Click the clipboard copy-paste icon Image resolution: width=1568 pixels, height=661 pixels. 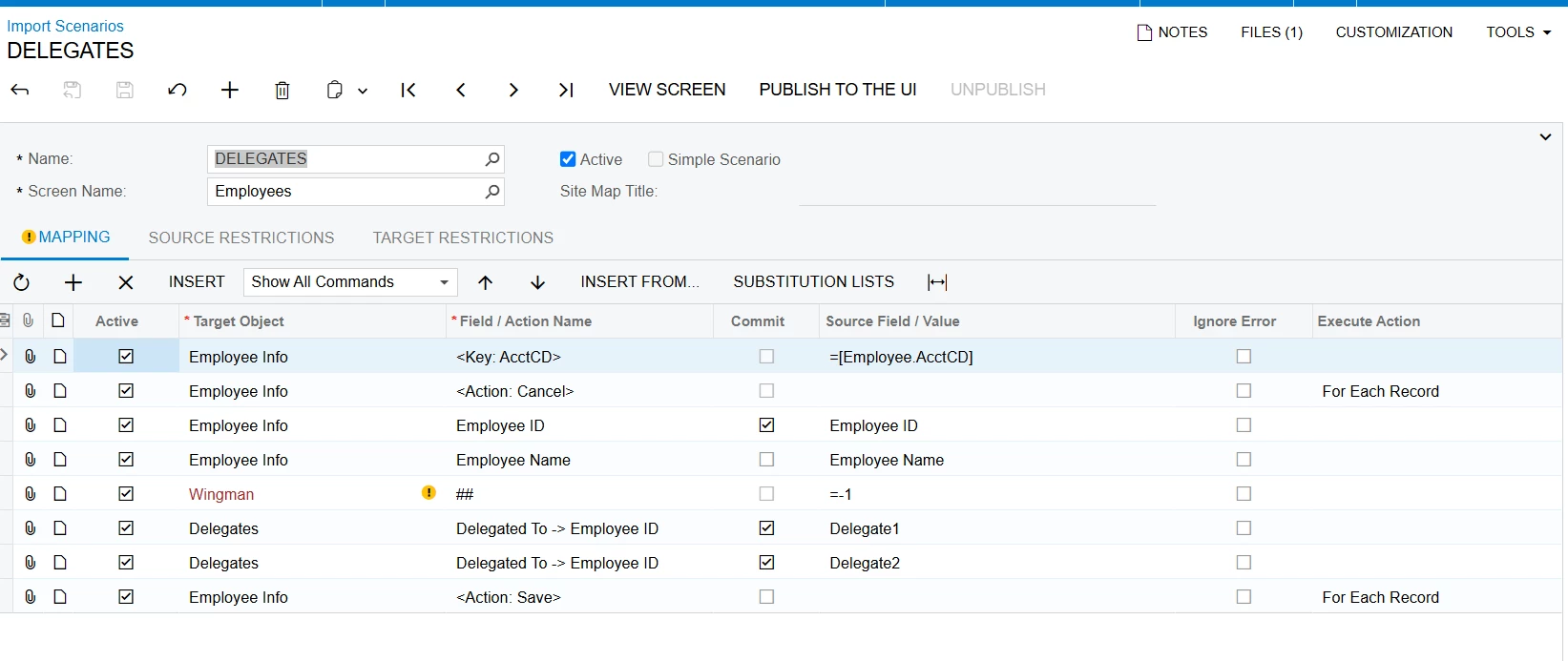point(334,90)
